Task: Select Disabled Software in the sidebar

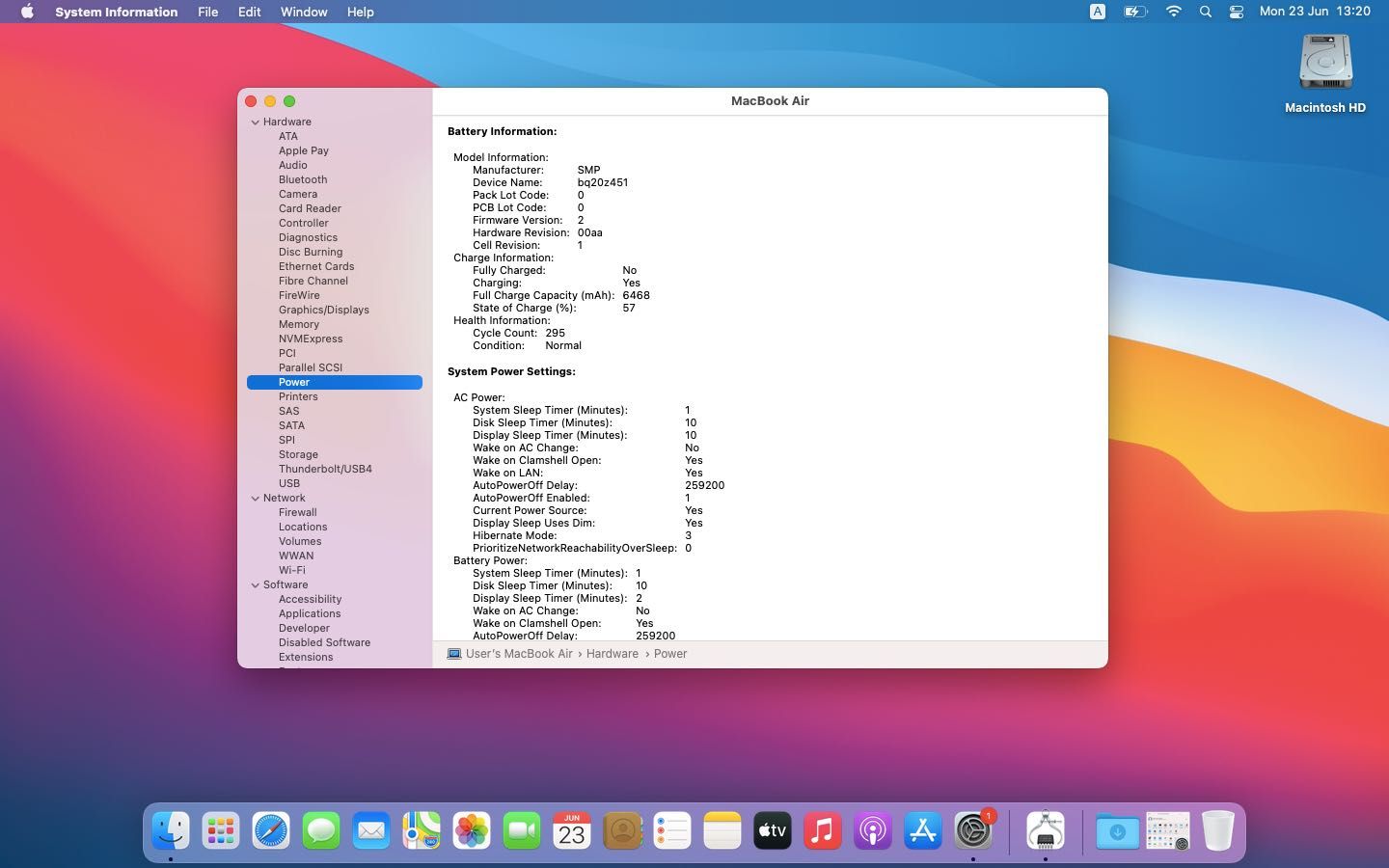Action: (324, 642)
